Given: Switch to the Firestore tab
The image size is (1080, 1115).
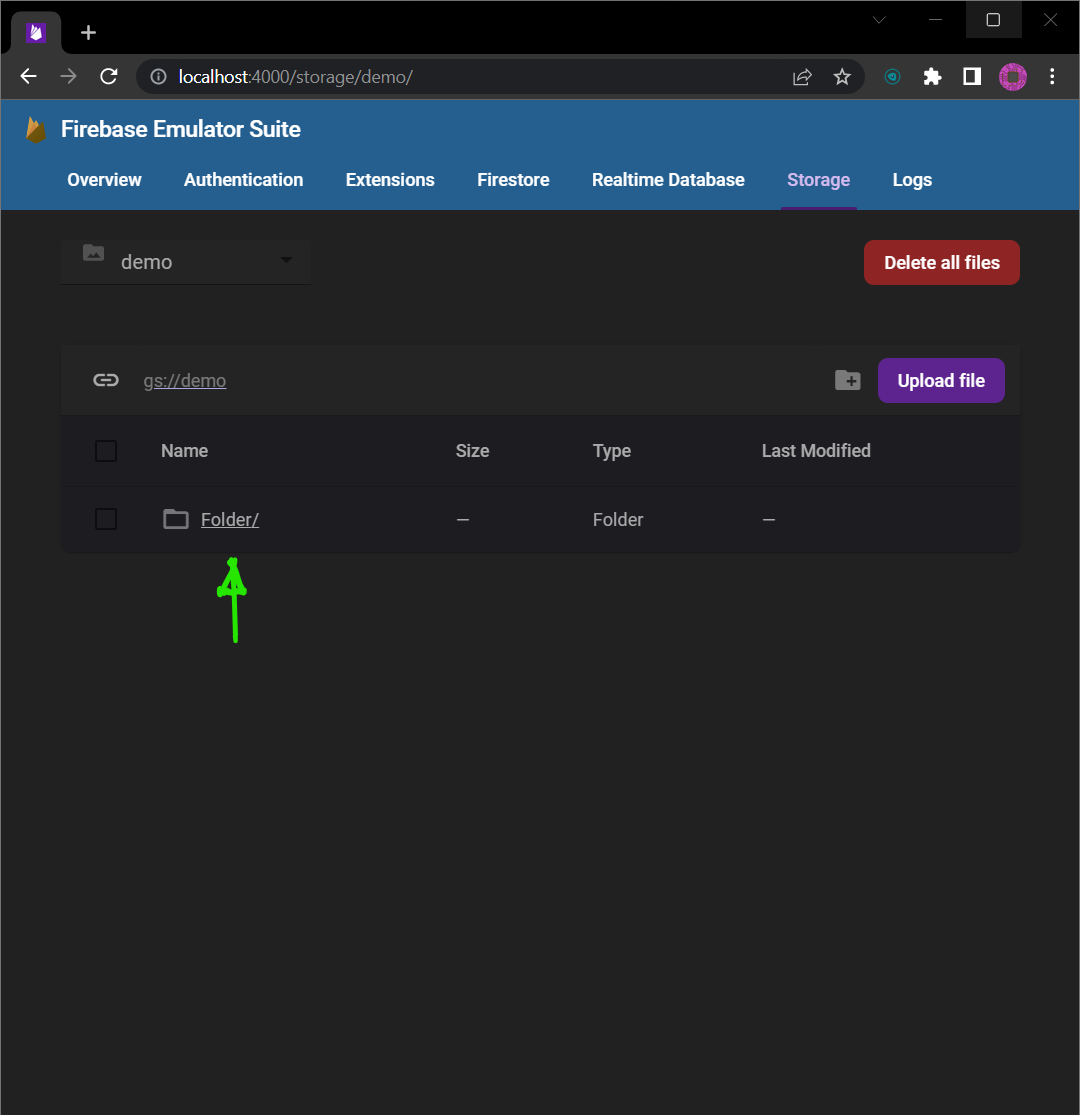Looking at the screenshot, I should click(x=513, y=180).
